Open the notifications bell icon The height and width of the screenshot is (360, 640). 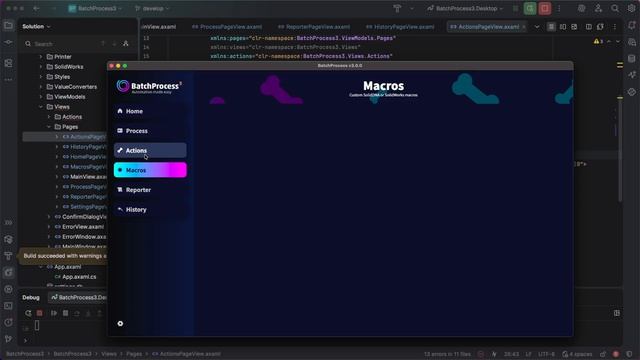tap(631, 25)
